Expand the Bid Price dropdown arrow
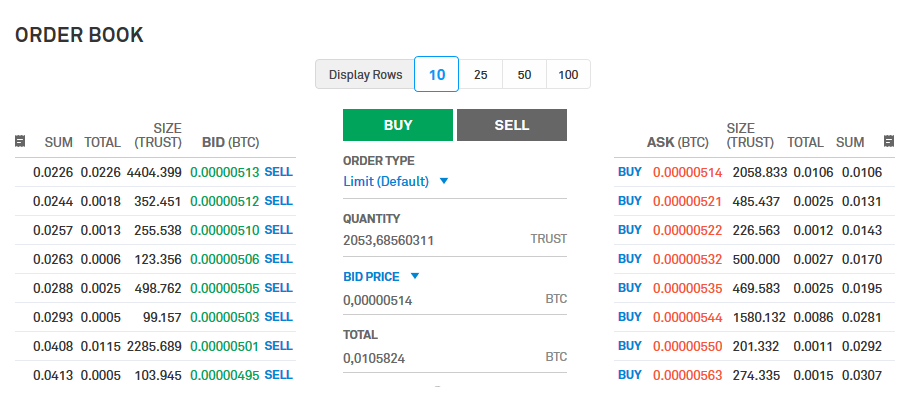 pos(414,276)
